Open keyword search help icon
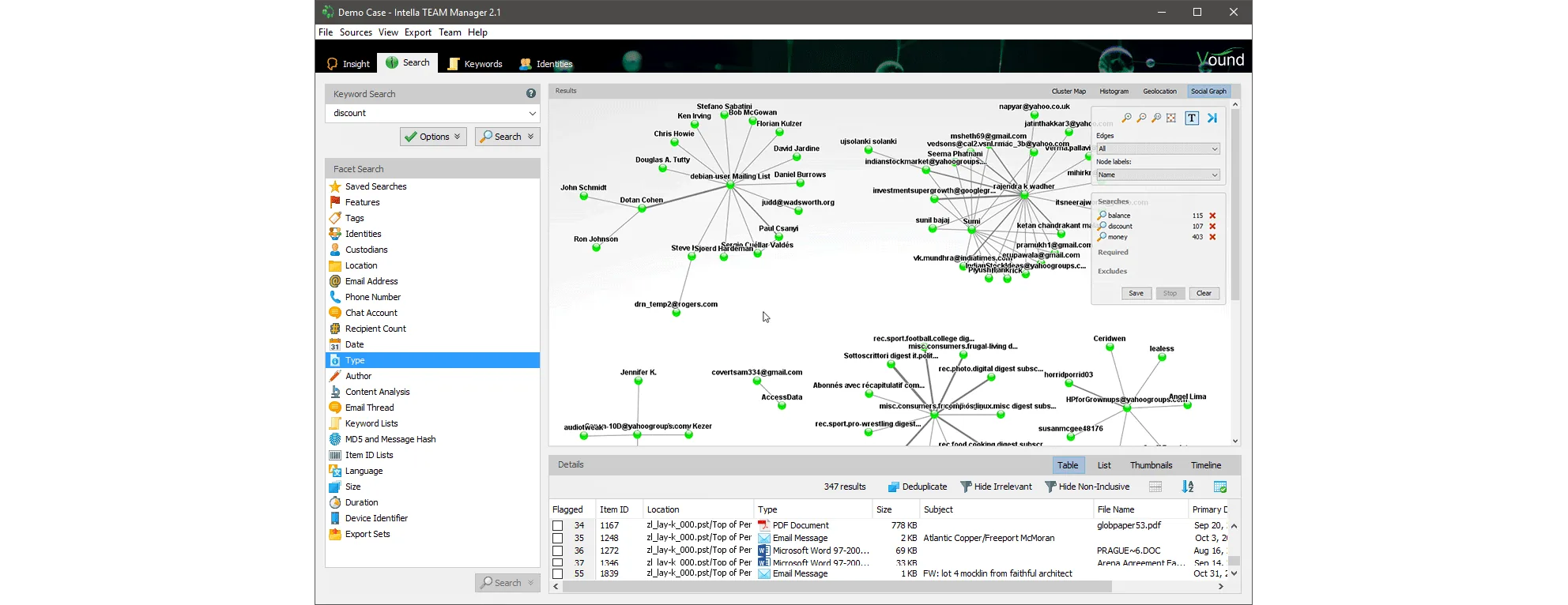 [x=531, y=93]
